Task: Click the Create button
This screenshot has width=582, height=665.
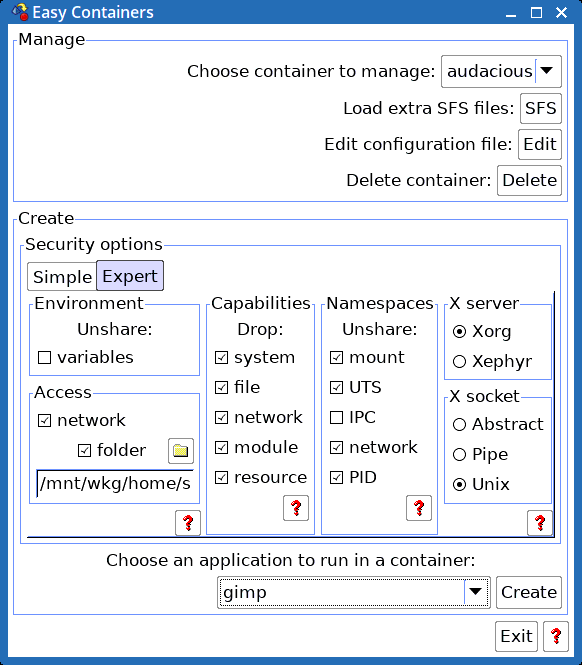Action: point(529,592)
